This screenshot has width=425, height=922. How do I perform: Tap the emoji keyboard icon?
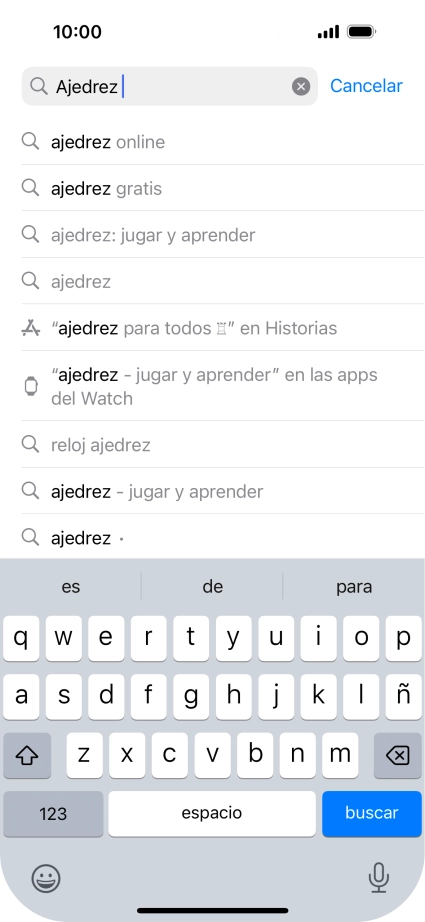pyautogui.click(x=46, y=878)
